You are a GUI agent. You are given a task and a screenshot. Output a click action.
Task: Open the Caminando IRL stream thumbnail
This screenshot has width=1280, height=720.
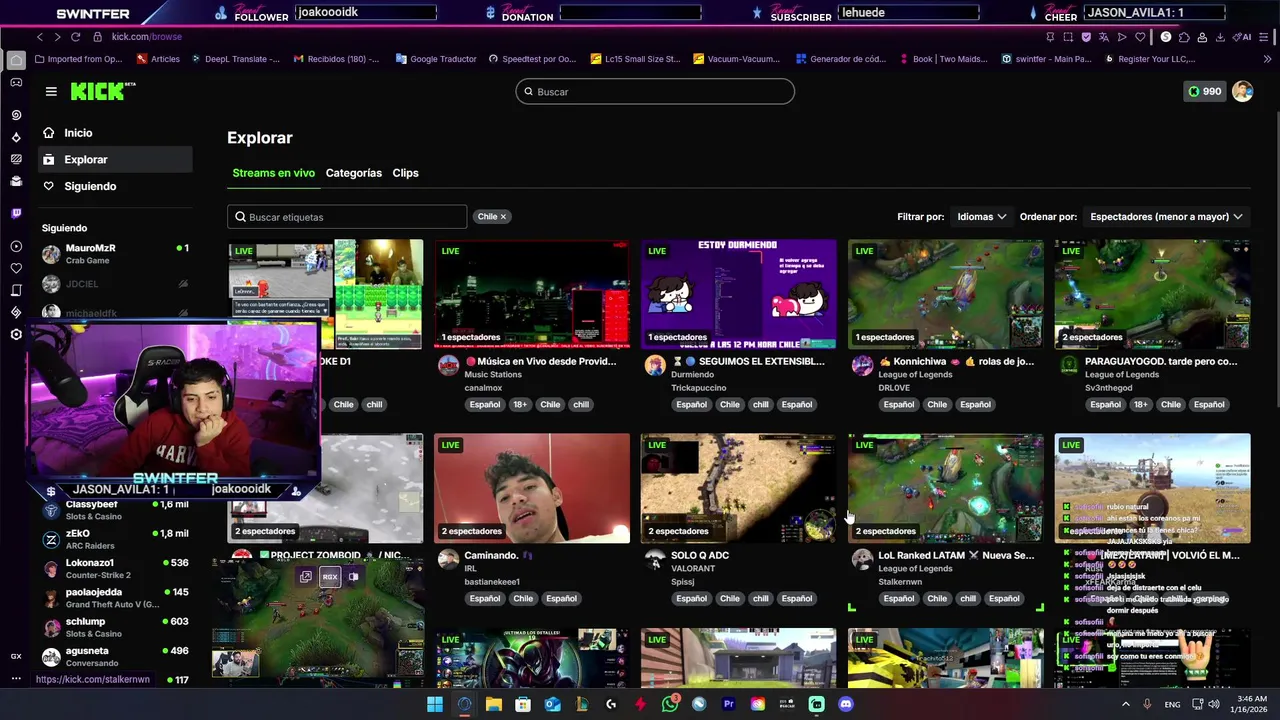click(532, 488)
